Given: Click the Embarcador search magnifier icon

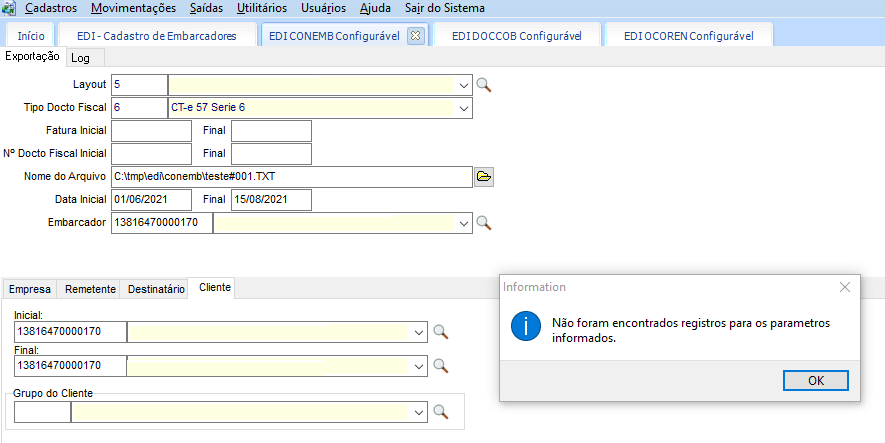Looking at the screenshot, I should click(484, 223).
